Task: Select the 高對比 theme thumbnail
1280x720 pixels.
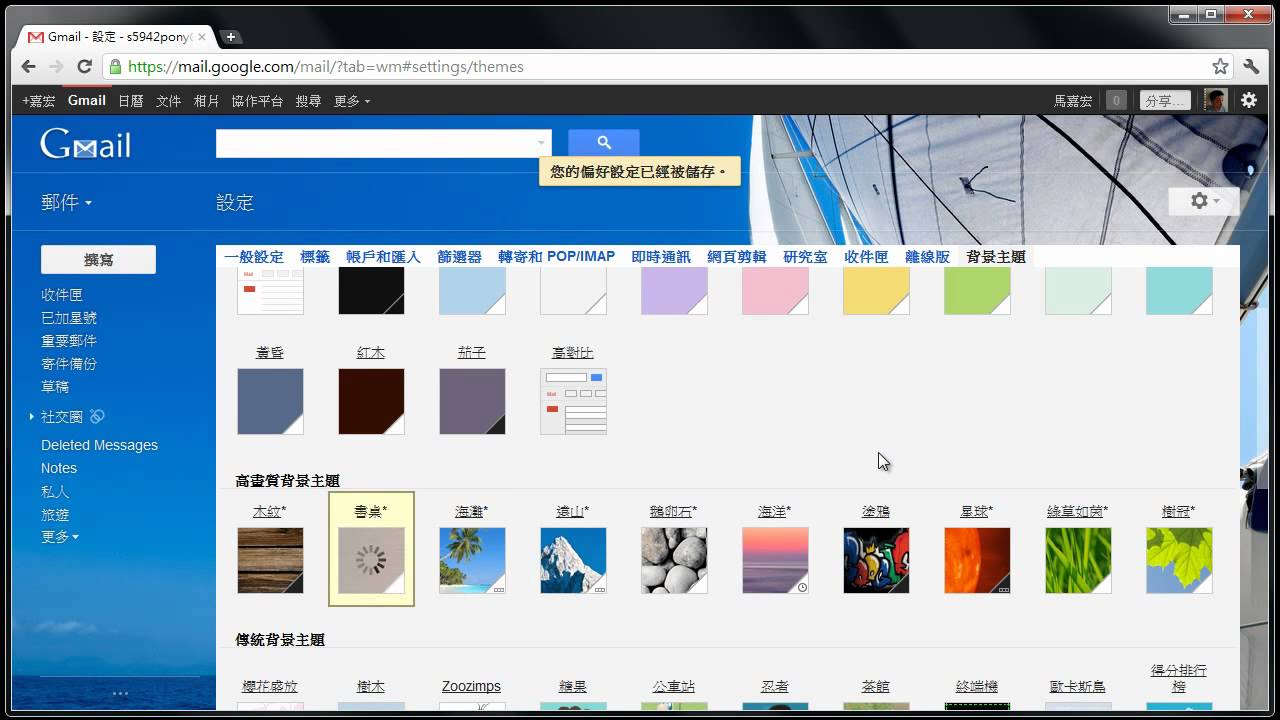Action: click(x=573, y=401)
